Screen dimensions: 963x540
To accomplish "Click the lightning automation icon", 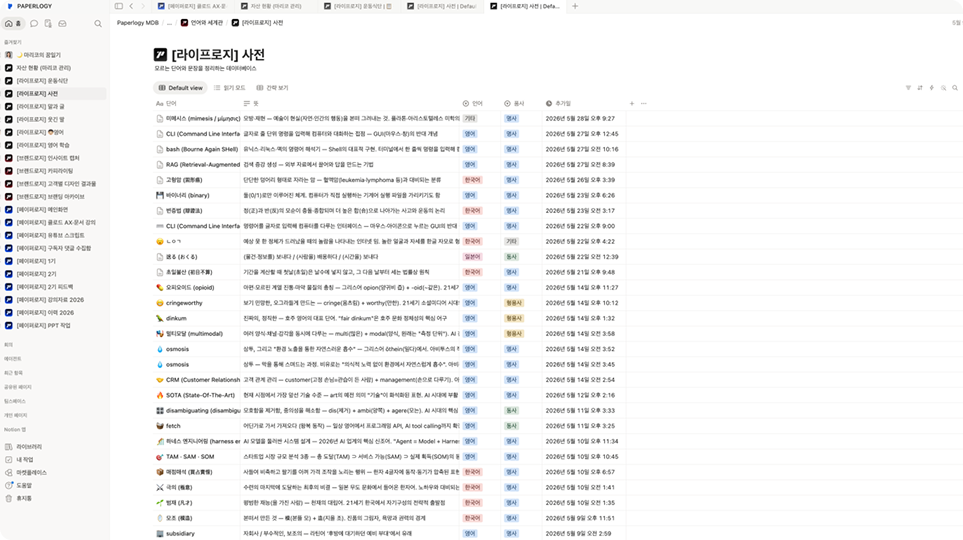I will 932,88.
